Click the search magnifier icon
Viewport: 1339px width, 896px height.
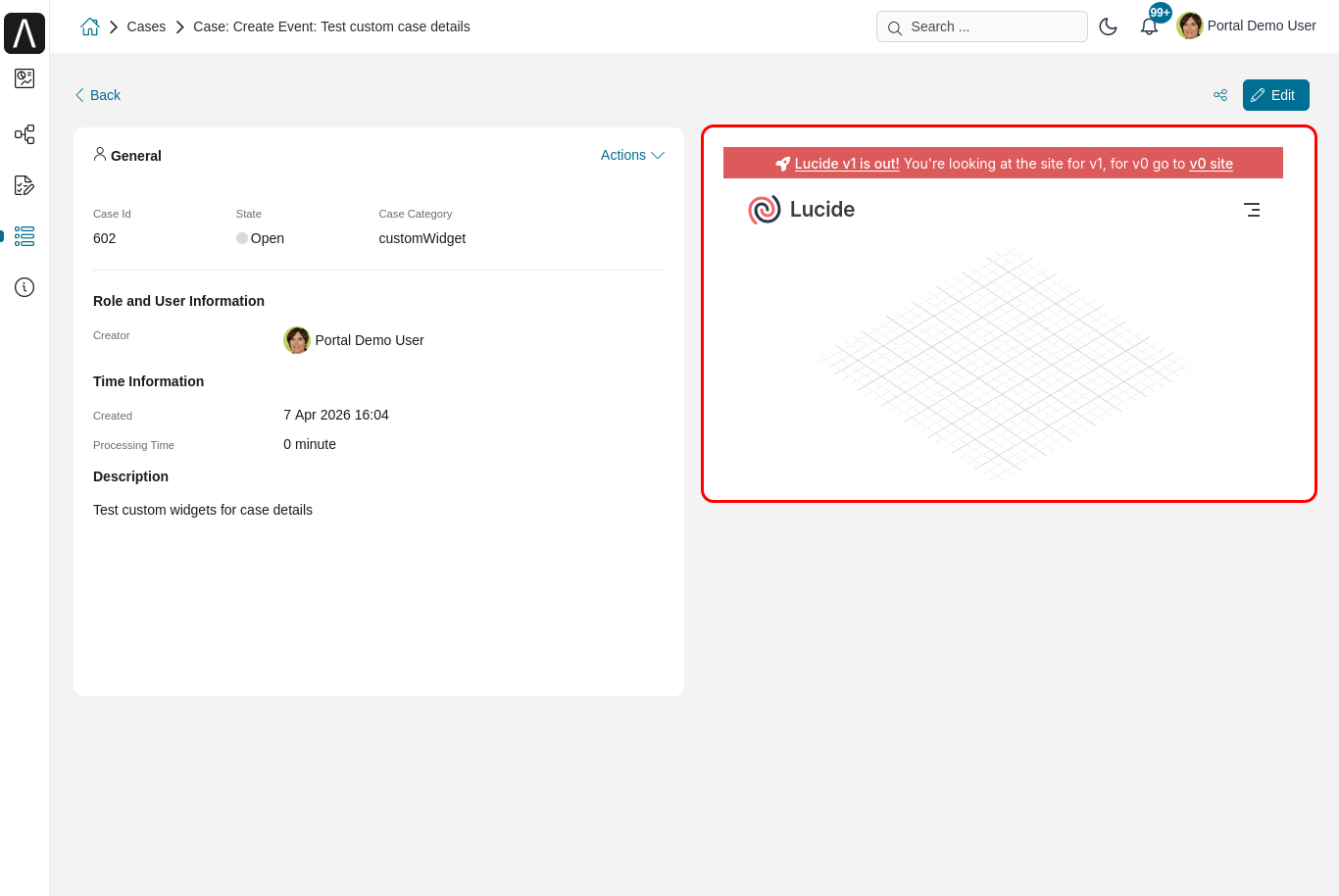895,27
